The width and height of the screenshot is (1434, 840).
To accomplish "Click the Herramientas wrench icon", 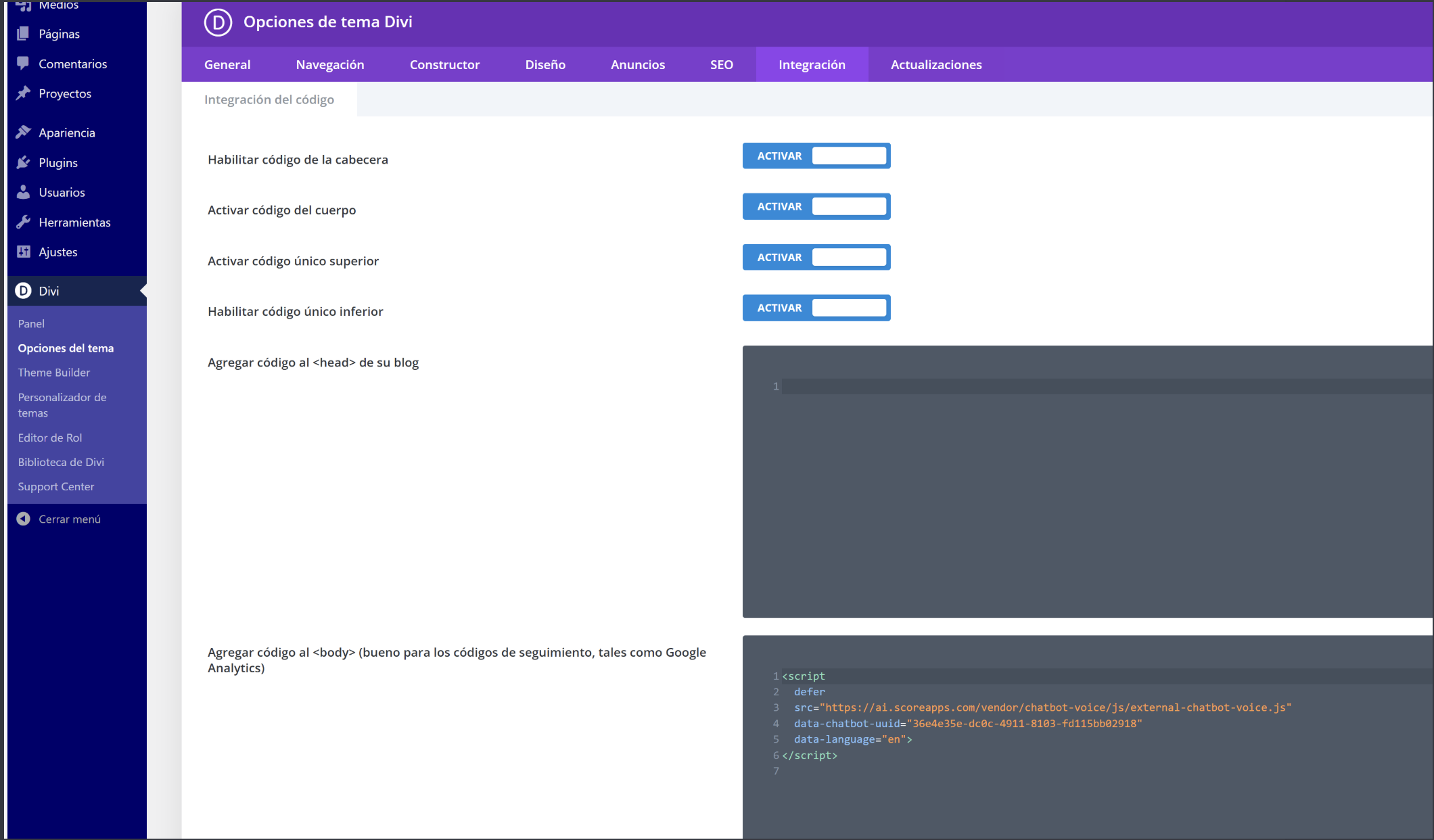I will point(23,222).
